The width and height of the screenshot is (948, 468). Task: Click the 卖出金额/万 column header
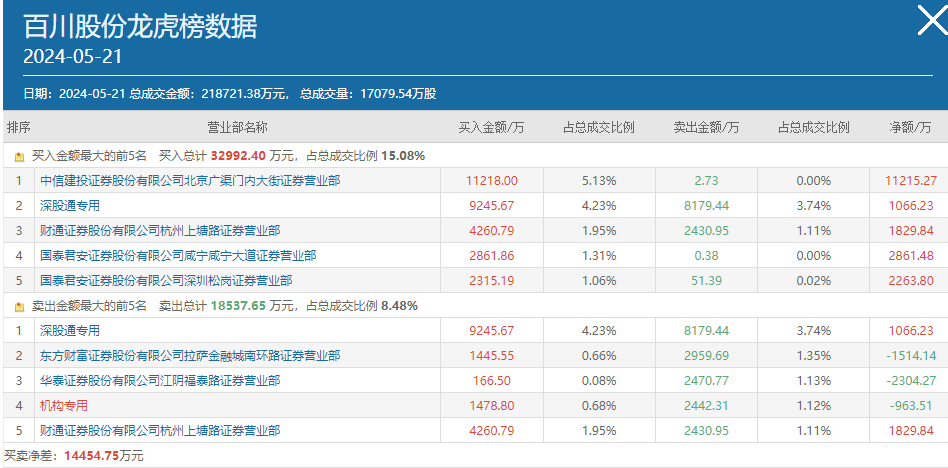(x=706, y=128)
